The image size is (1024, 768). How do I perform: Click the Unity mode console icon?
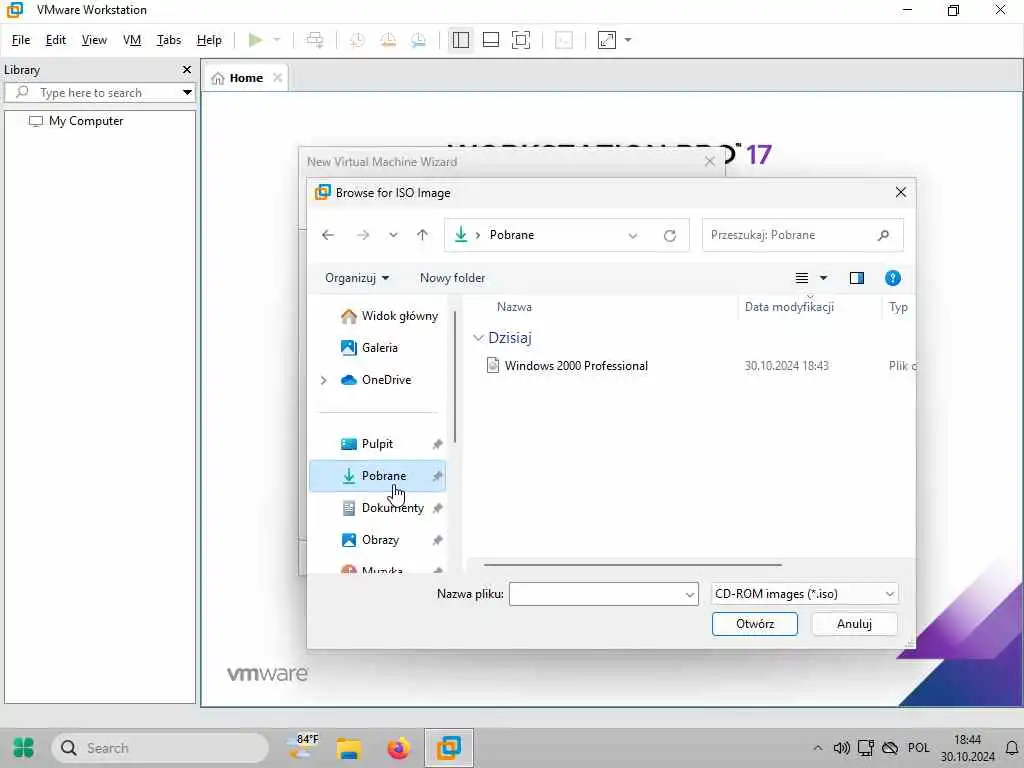[564, 40]
